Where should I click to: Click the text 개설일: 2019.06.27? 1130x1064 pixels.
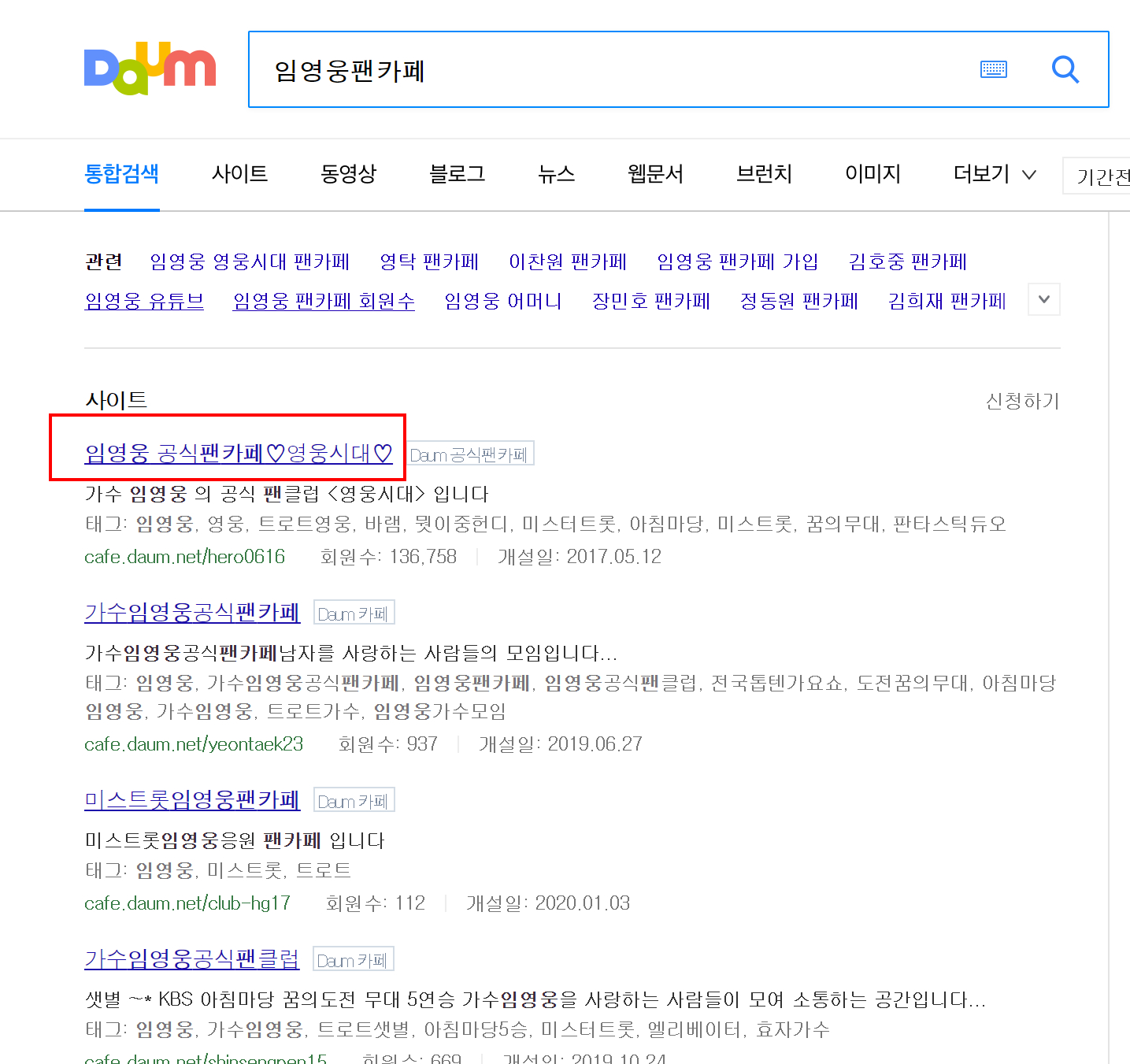click(561, 744)
